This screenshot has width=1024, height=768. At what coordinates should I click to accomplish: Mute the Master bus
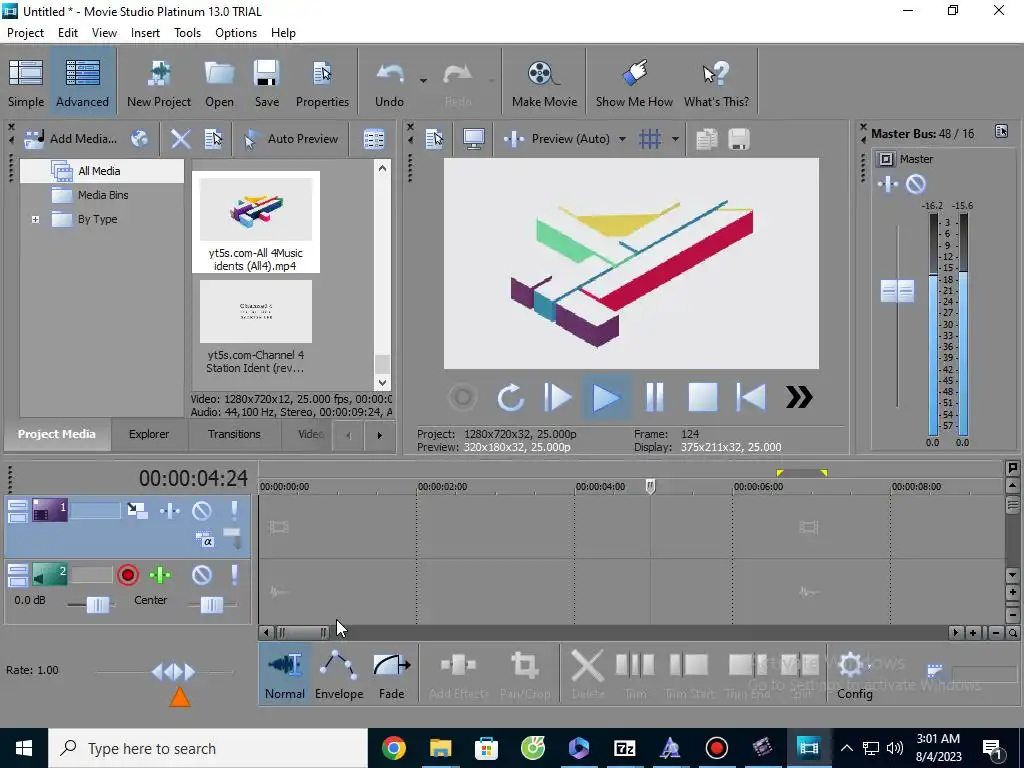pyautogui.click(x=916, y=184)
